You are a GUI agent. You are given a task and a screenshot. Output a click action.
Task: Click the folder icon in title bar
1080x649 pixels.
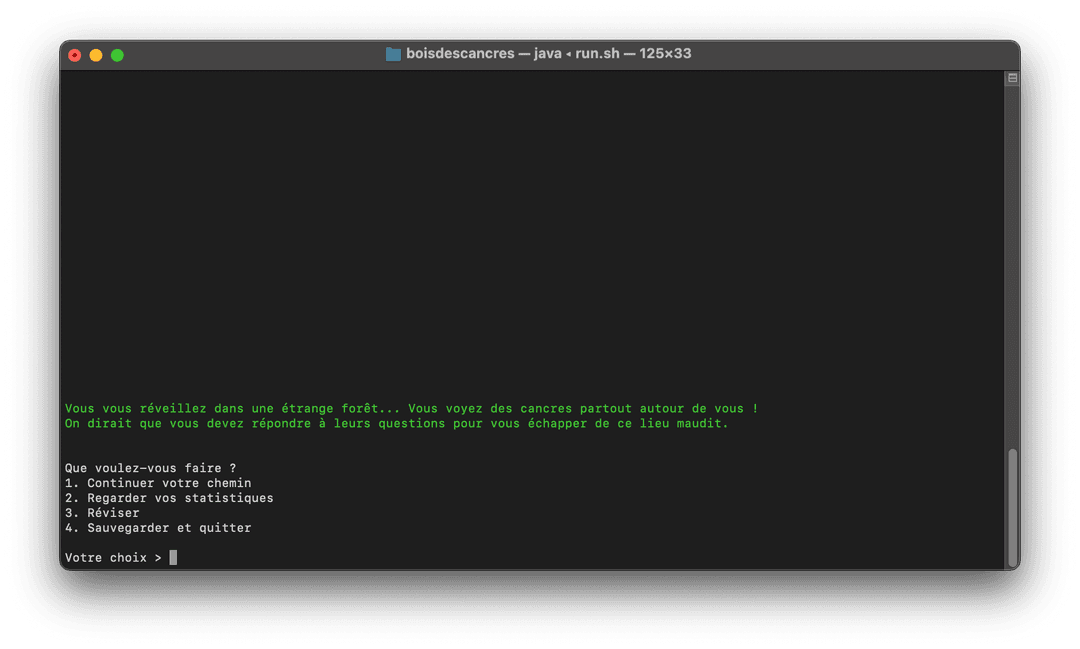tap(393, 54)
